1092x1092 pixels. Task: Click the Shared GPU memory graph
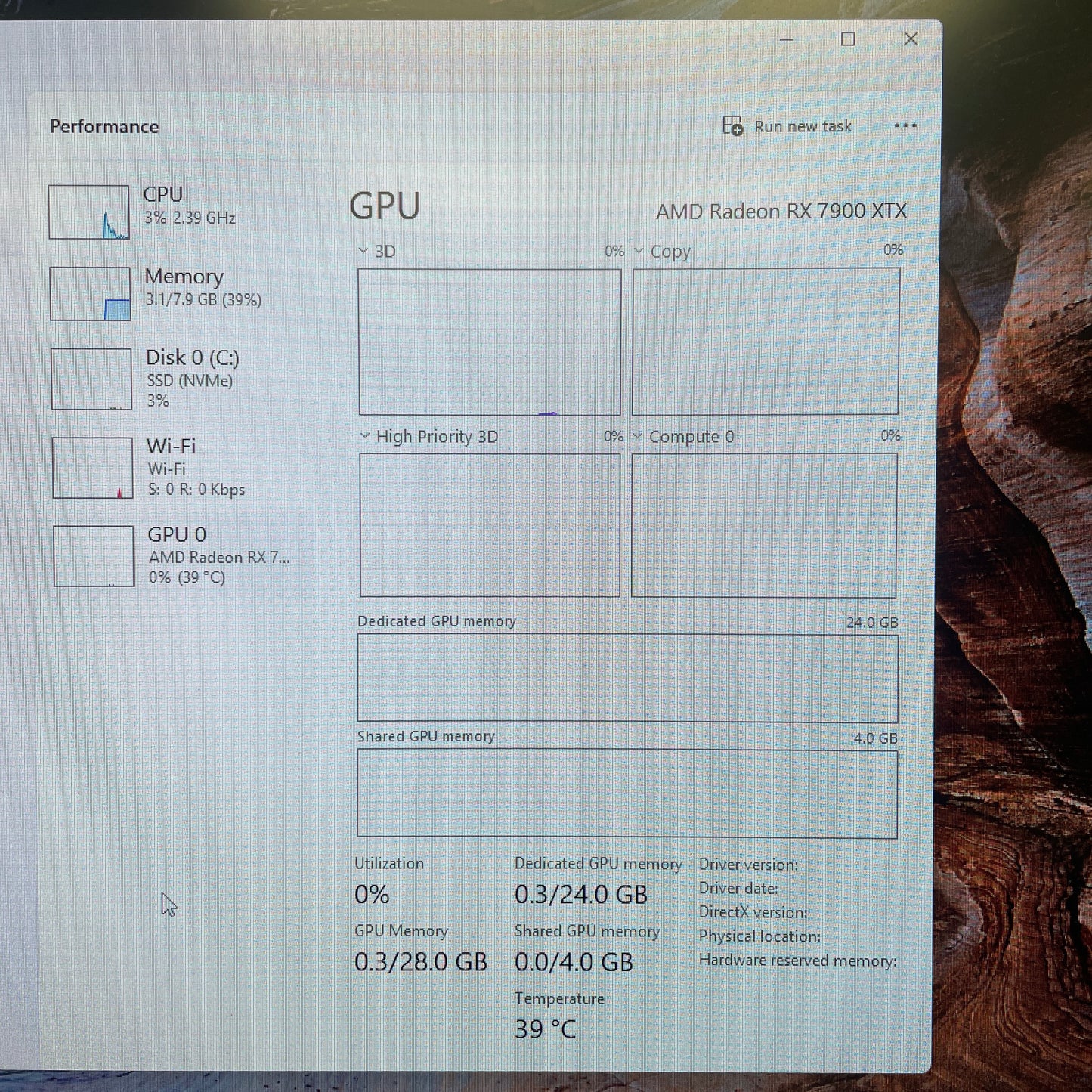(x=627, y=793)
